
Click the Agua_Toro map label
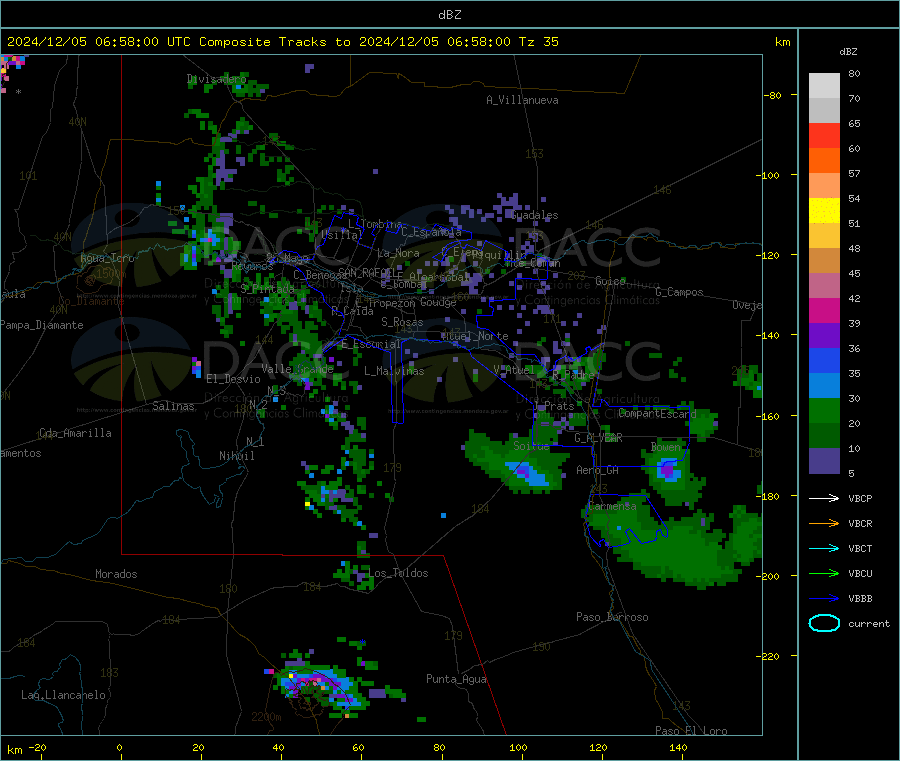click(107, 258)
